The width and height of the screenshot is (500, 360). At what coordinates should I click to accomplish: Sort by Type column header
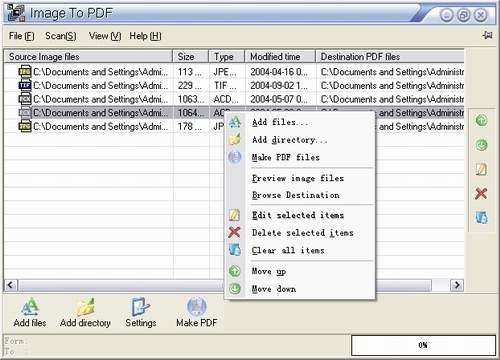click(x=227, y=57)
